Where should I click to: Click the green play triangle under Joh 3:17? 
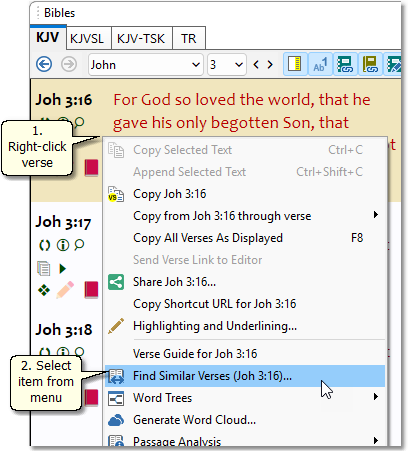pos(63,268)
